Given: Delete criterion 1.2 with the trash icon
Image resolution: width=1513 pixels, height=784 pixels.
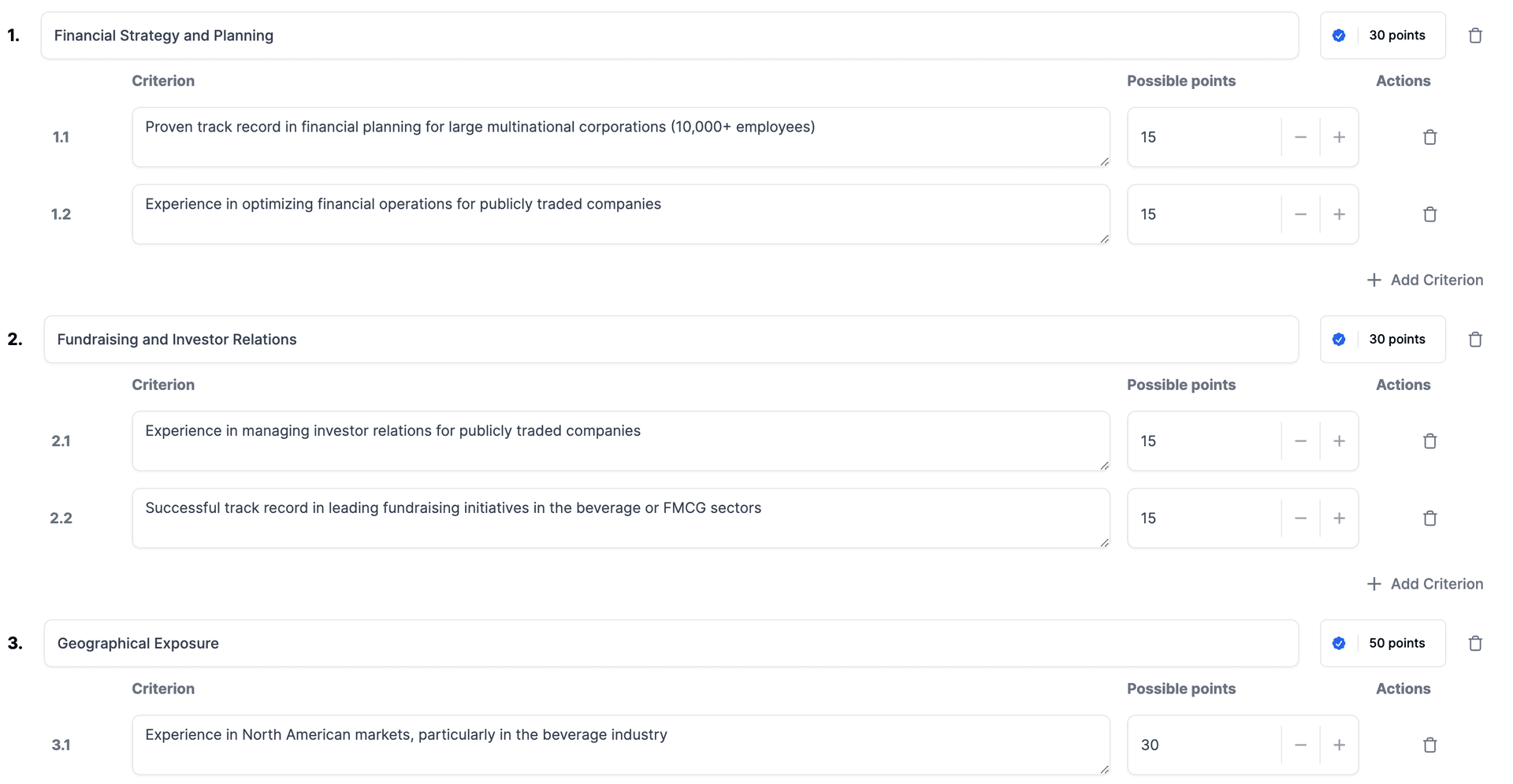Looking at the screenshot, I should pyautogui.click(x=1429, y=214).
